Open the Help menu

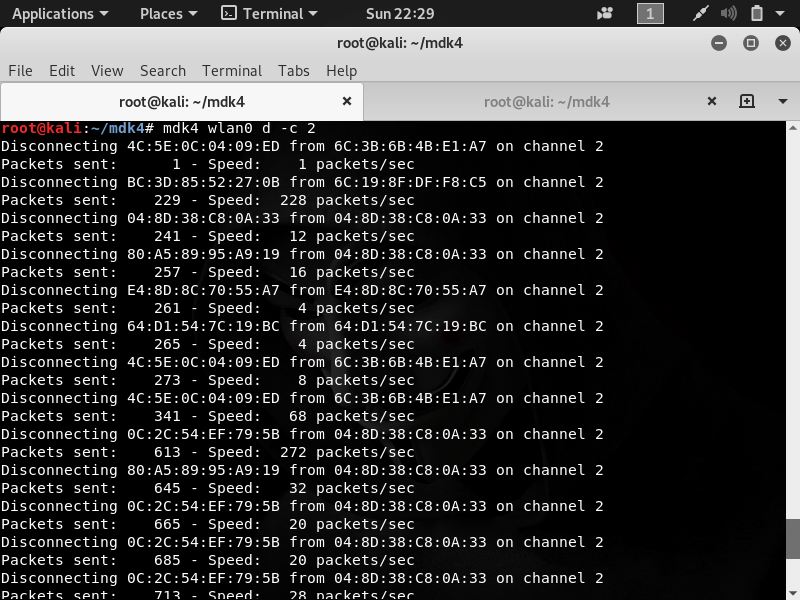341,70
